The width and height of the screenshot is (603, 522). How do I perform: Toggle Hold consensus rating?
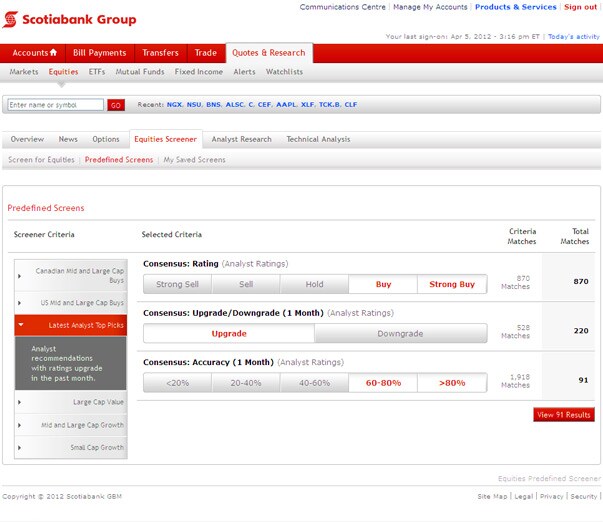click(314, 284)
